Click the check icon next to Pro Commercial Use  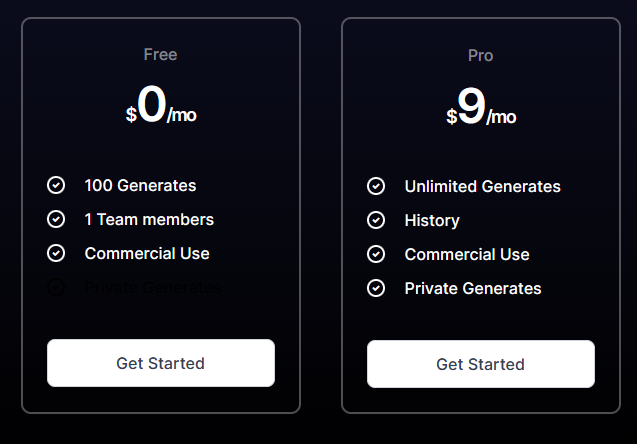pyautogui.click(x=376, y=254)
